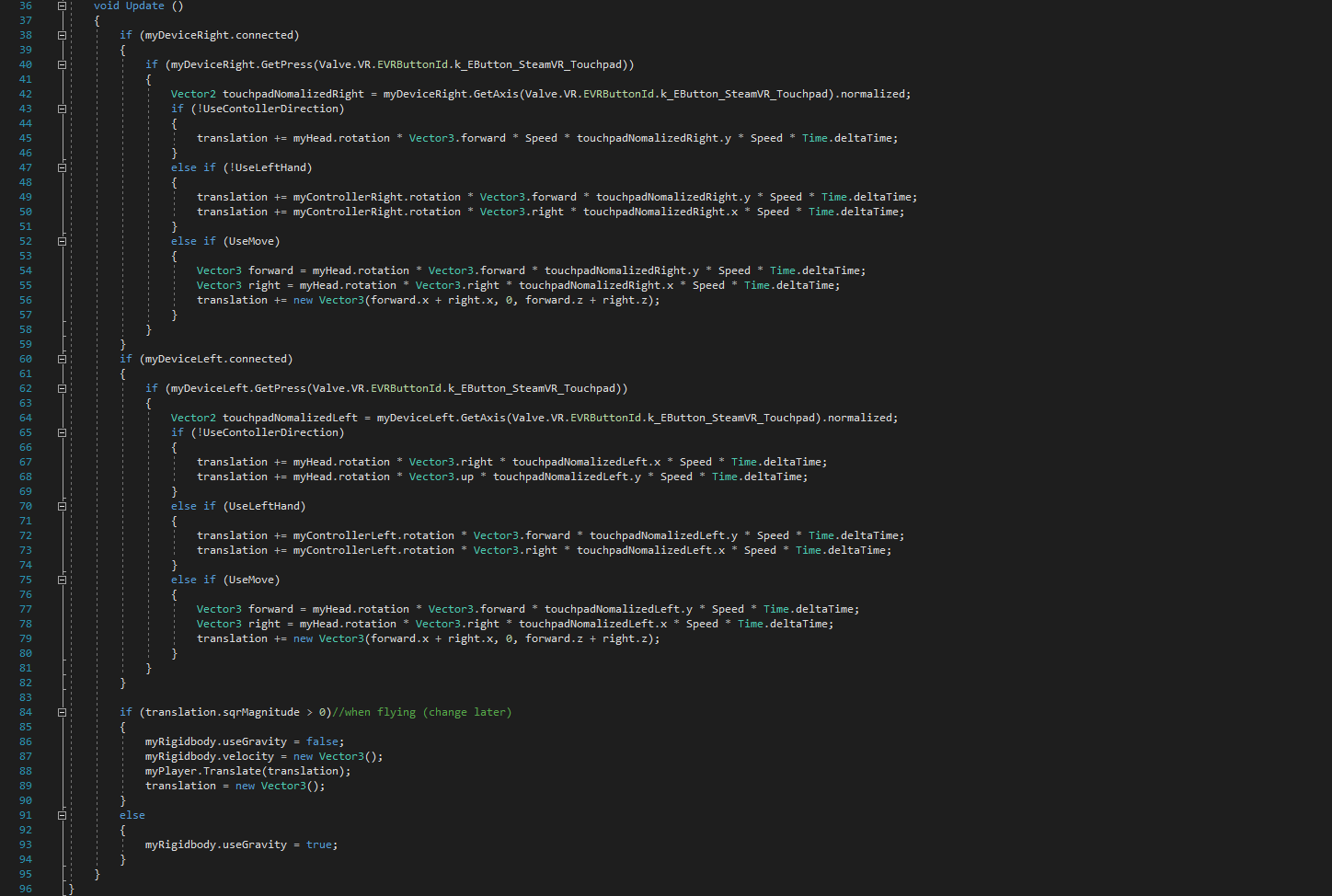
Task: Click the forward variable declared on line 54
Action: coord(270,270)
